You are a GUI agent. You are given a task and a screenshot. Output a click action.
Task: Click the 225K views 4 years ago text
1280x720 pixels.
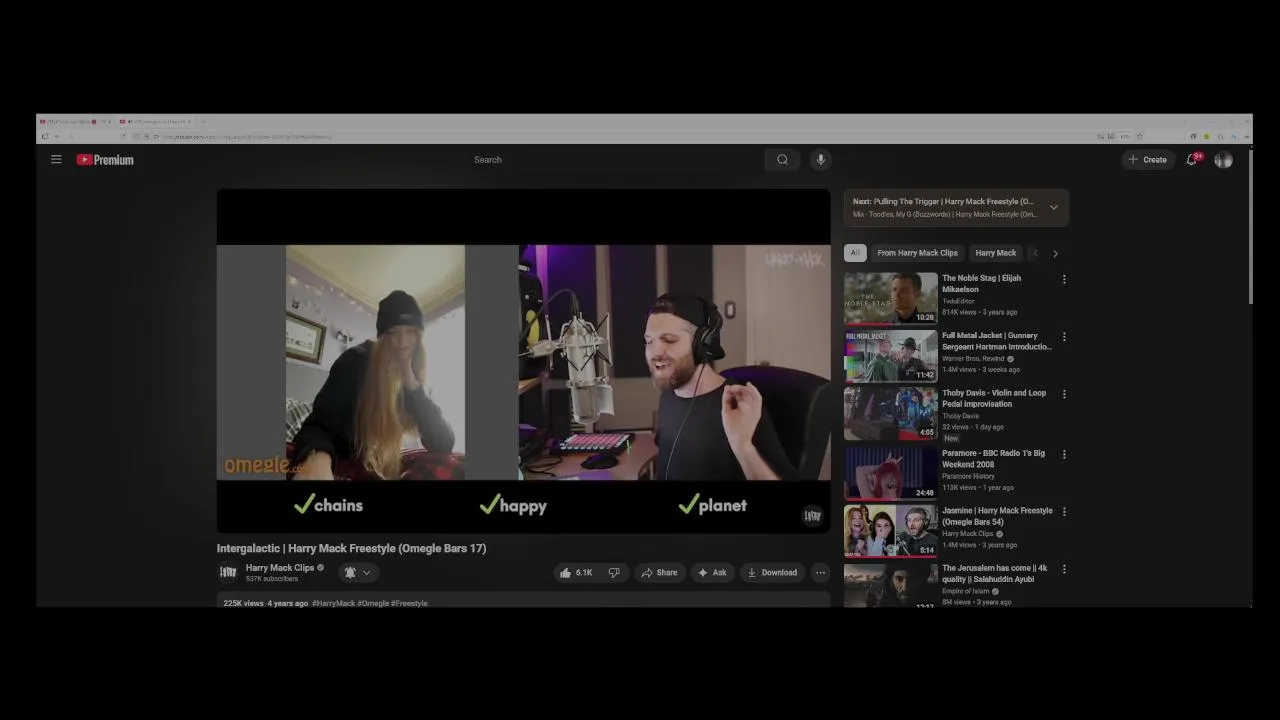(x=265, y=603)
